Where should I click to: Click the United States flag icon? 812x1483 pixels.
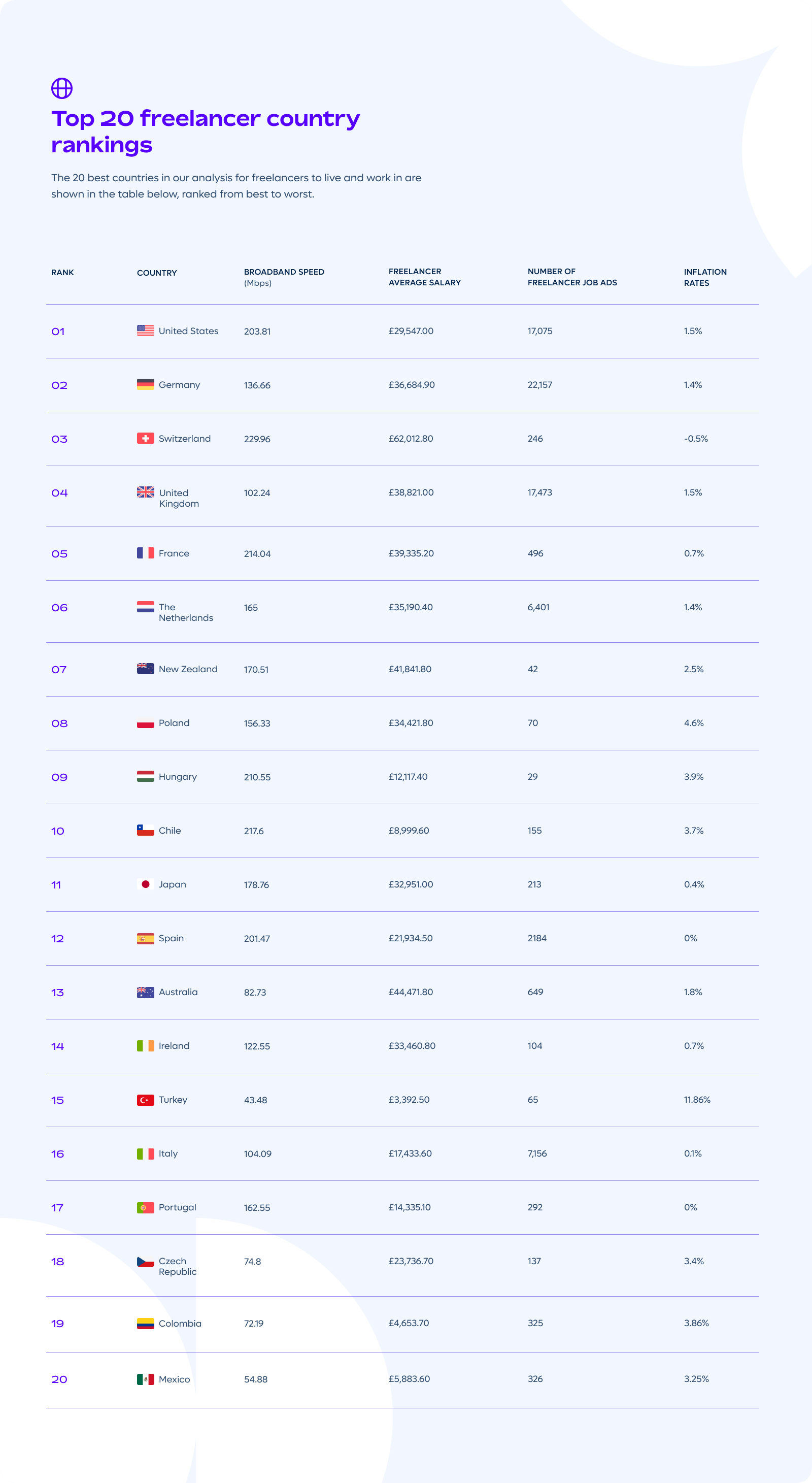145,331
